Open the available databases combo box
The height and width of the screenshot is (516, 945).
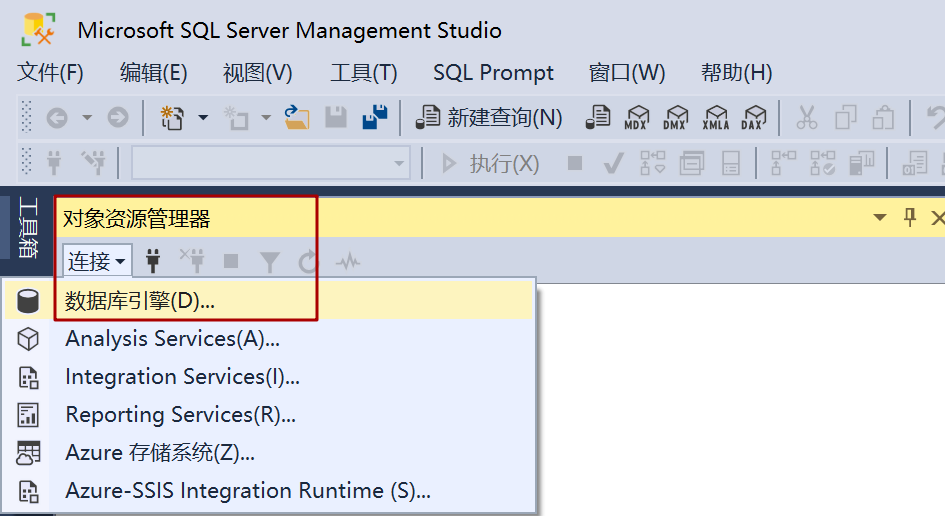[x=270, y=163]
